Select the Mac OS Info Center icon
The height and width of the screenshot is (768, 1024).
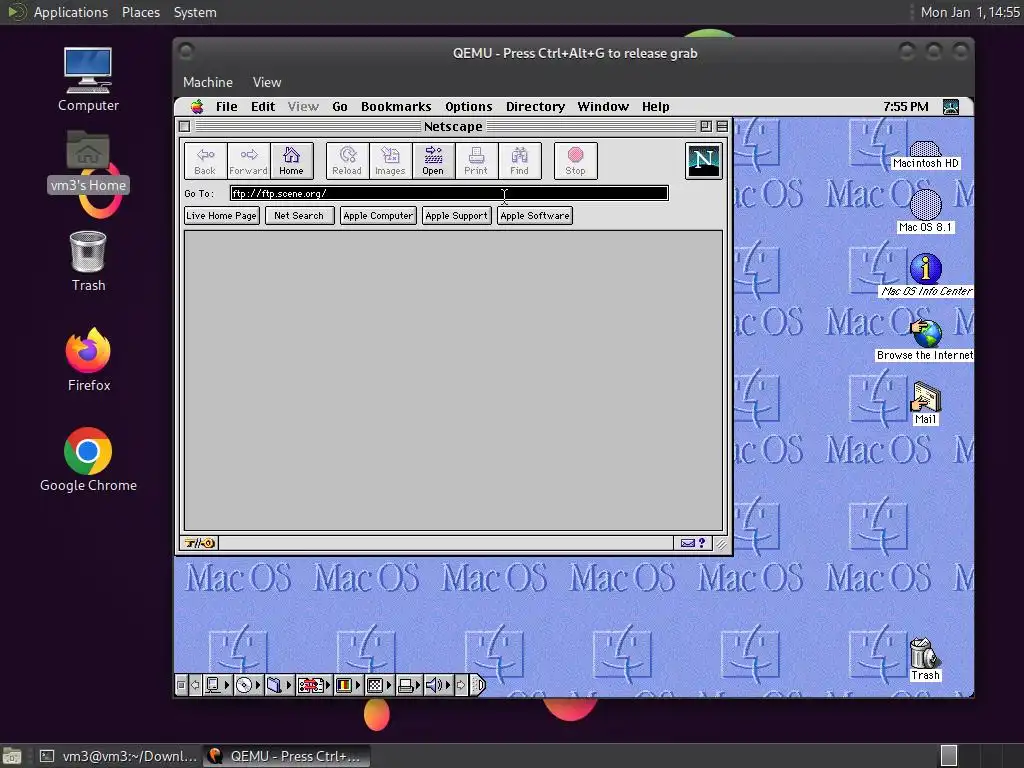pos(925,275)
